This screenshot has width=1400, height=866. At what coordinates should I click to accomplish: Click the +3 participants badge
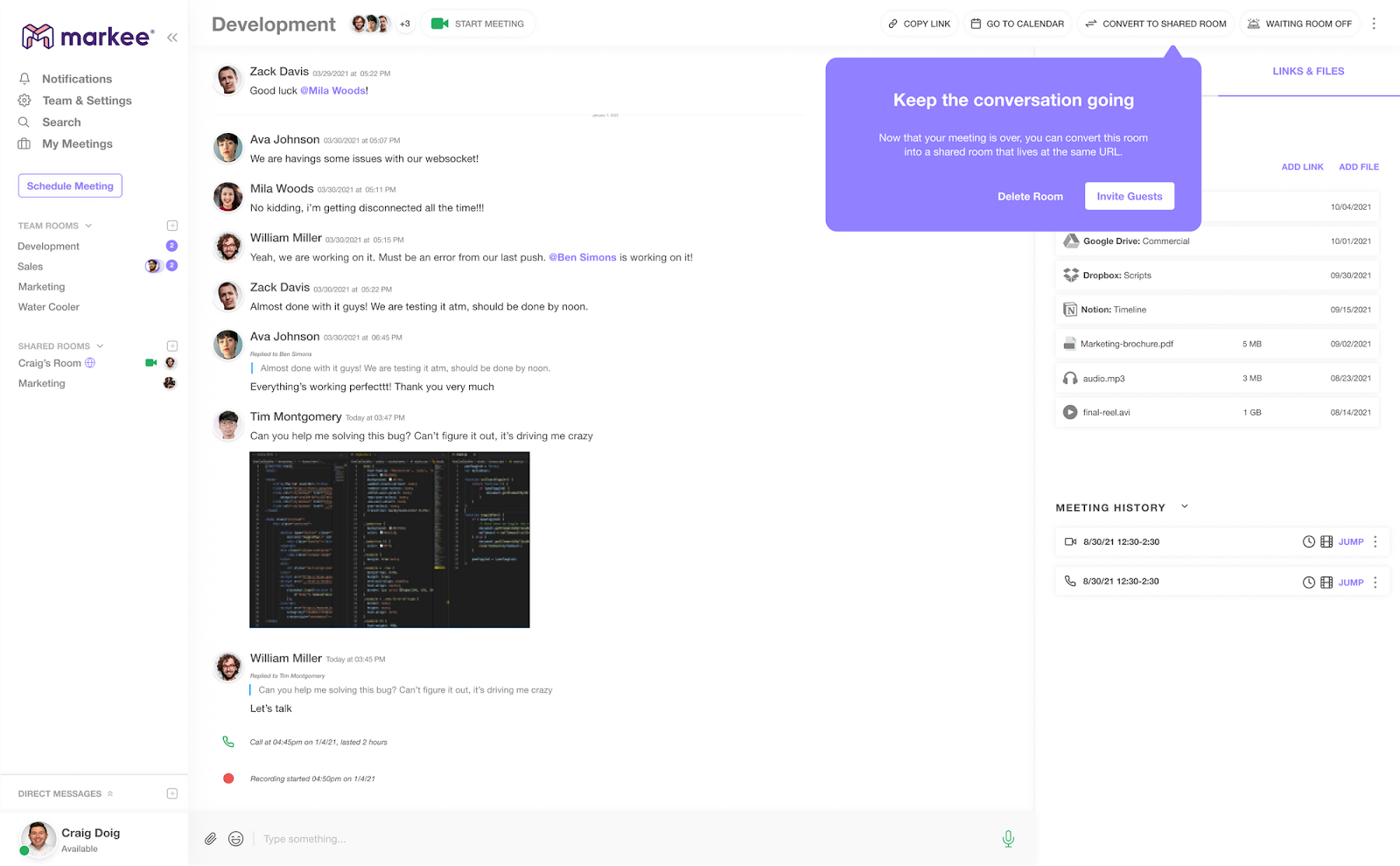pyautogui.click(x=405, y=24)
